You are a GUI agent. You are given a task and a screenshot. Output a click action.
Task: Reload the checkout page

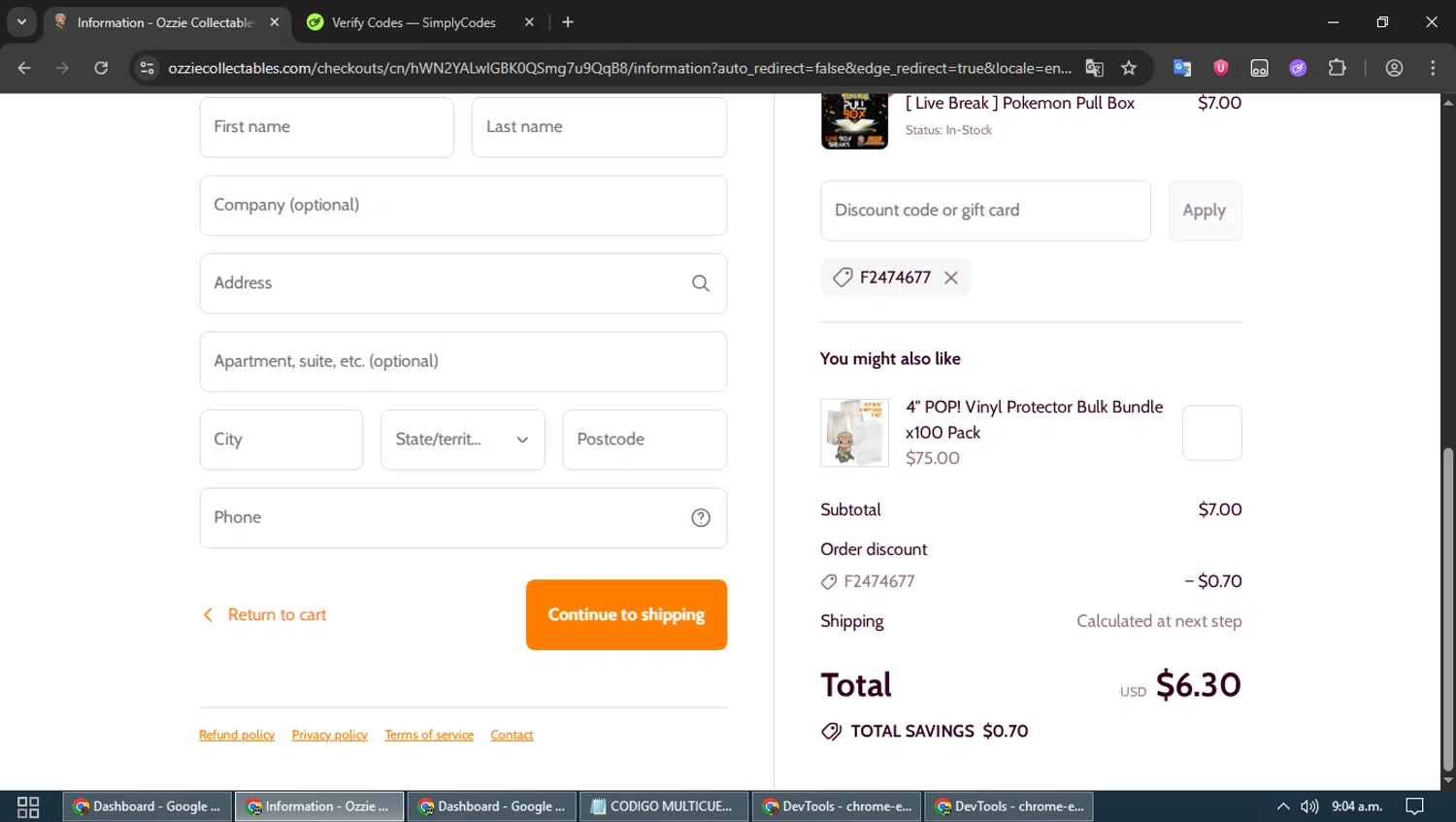pos(101,68)
